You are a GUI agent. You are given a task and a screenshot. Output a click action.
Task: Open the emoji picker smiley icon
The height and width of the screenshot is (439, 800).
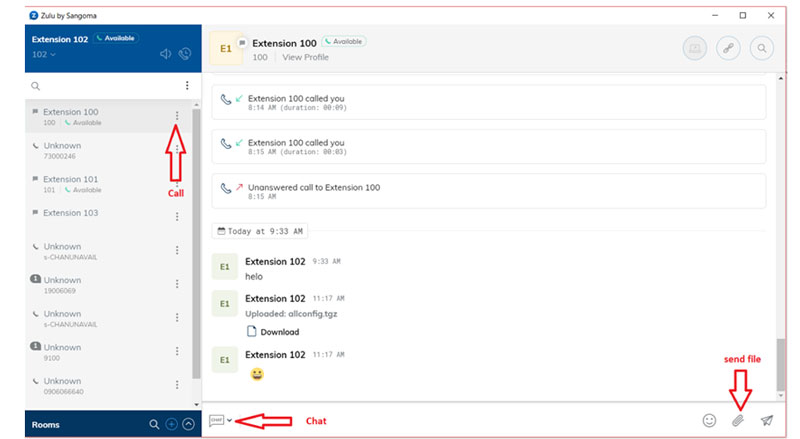coord(709,421)
